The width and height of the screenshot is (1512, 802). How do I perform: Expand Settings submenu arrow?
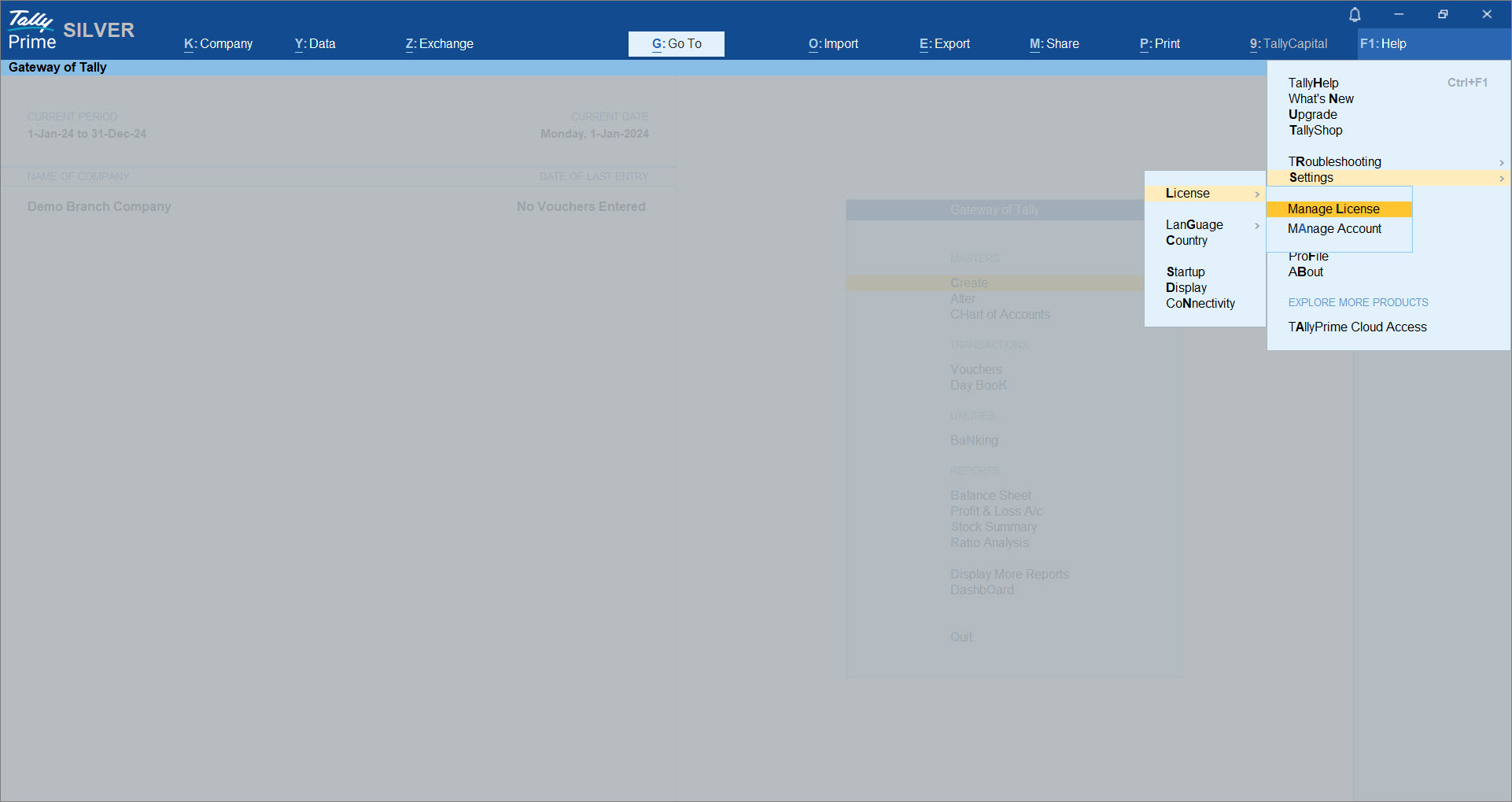tap(1501, 179)
